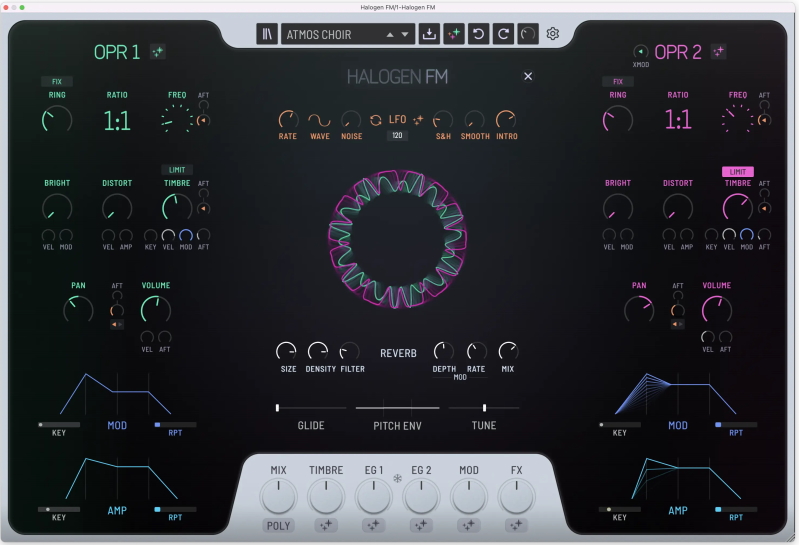Redo the last change
This screenshot has width=799, height=545.
tap(503, 34)
